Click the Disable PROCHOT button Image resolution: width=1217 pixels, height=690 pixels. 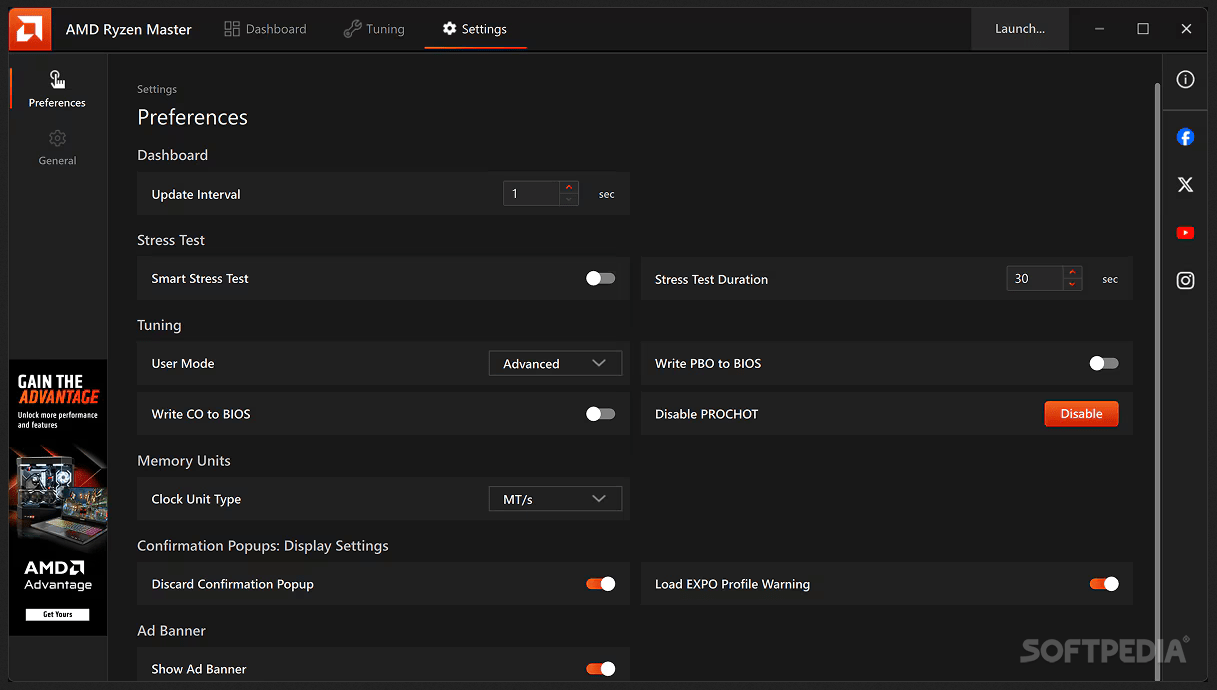pyautogui.click(x=1081, y=414)
